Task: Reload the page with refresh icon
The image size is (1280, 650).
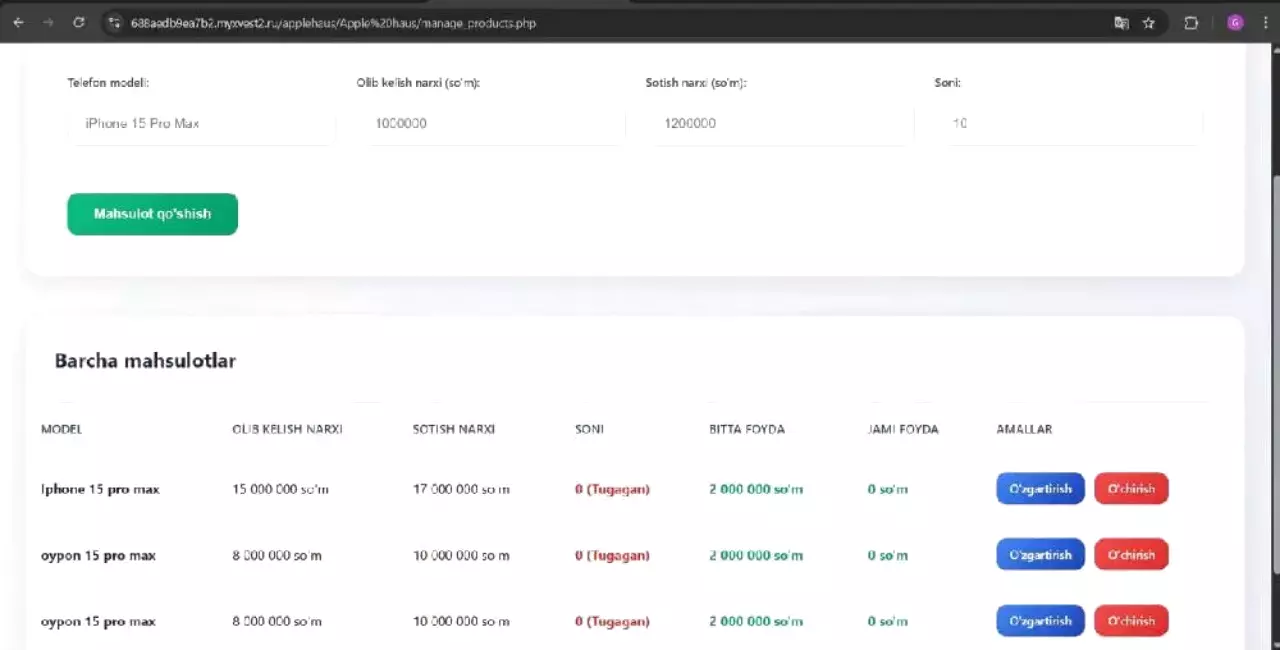Action: [78, 22]
